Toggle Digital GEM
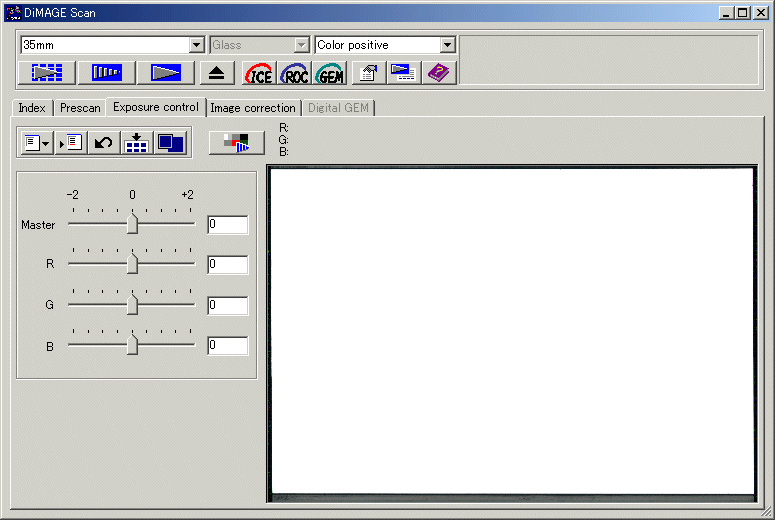Screen dimensions: 775x520 [x=330, y=73]
